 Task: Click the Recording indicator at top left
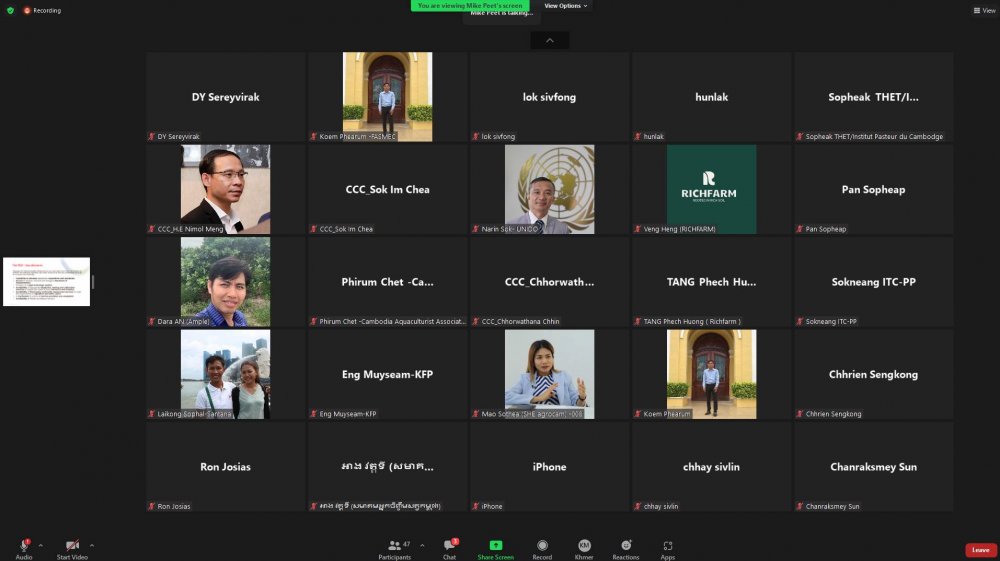42,10
